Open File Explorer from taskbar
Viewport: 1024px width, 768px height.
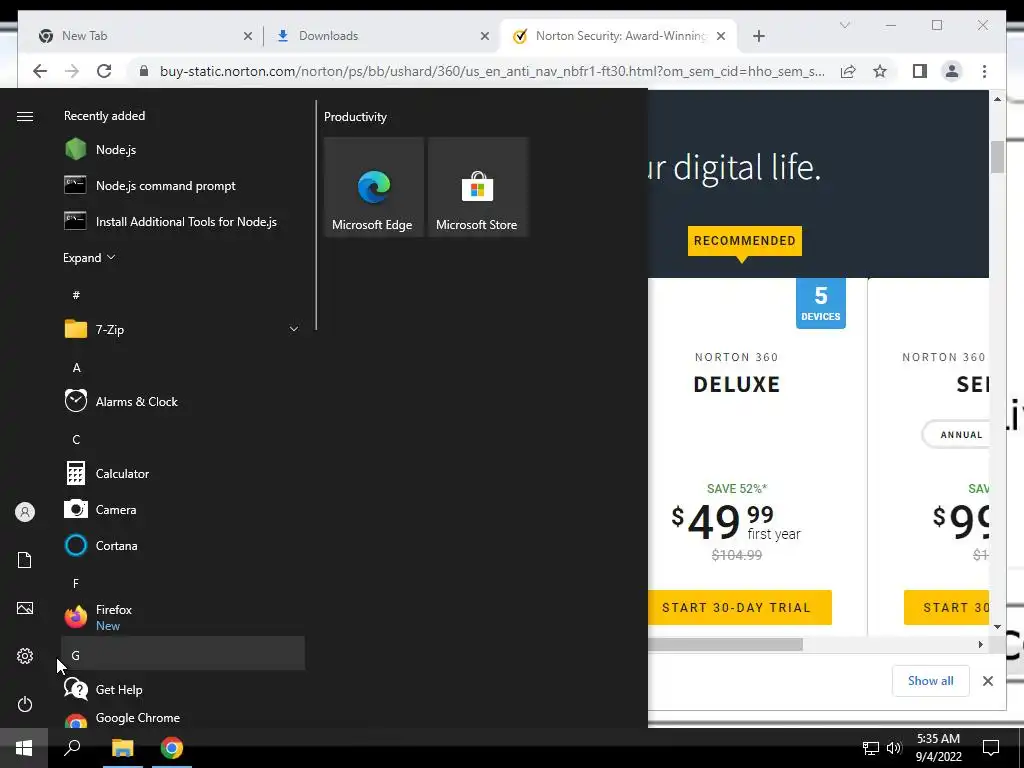coord(122,748)
